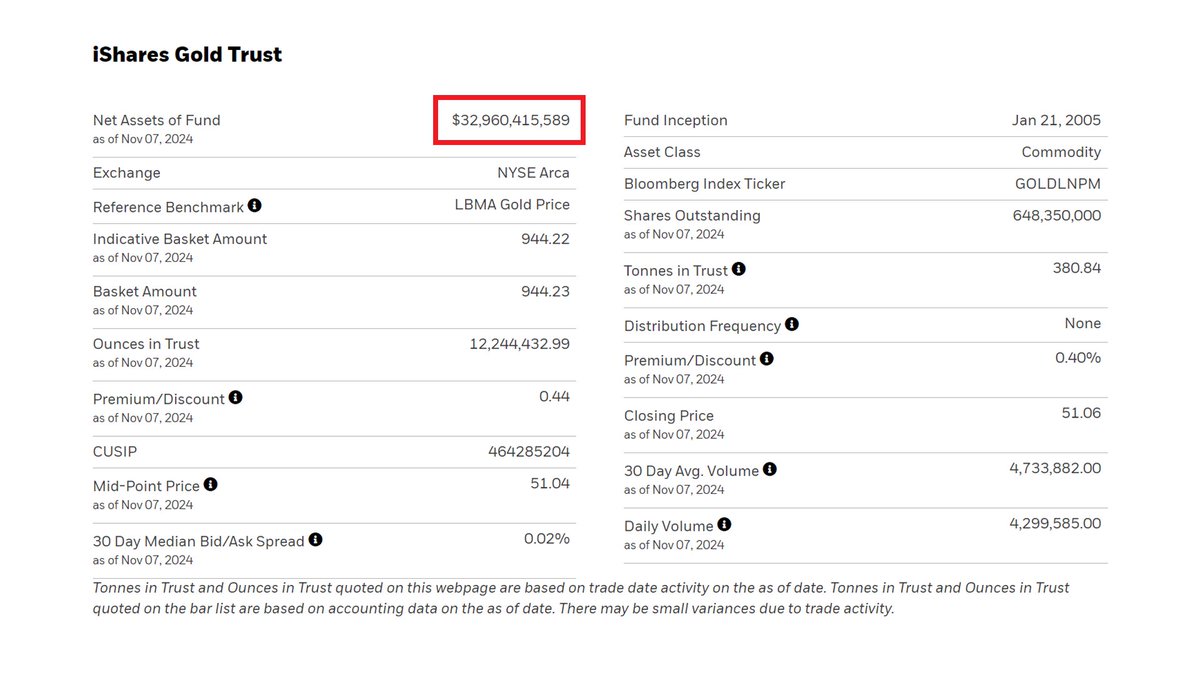1200x675 pixels.
Task: Click the 0.40% Premium/Discount value
Action: pyautogui.click(x=1078, y=357)
